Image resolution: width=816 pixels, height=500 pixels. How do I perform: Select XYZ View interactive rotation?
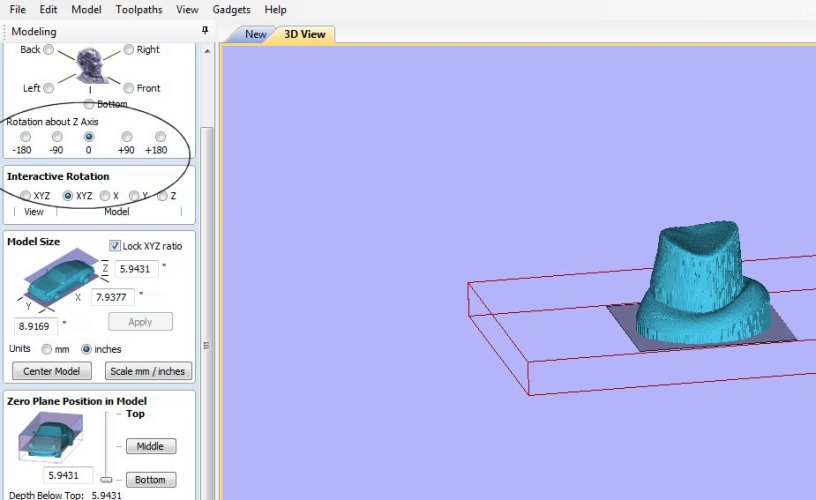pos(25,196)
